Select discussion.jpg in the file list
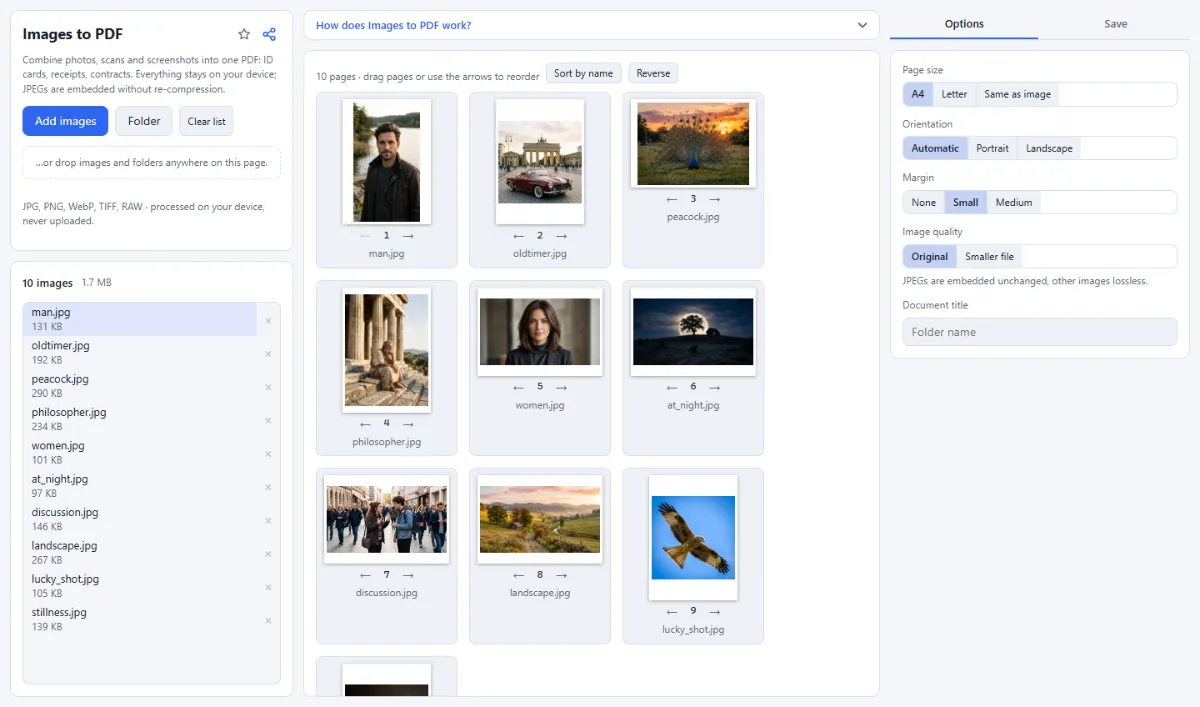Screen dimensions: 1200x707 140,519
